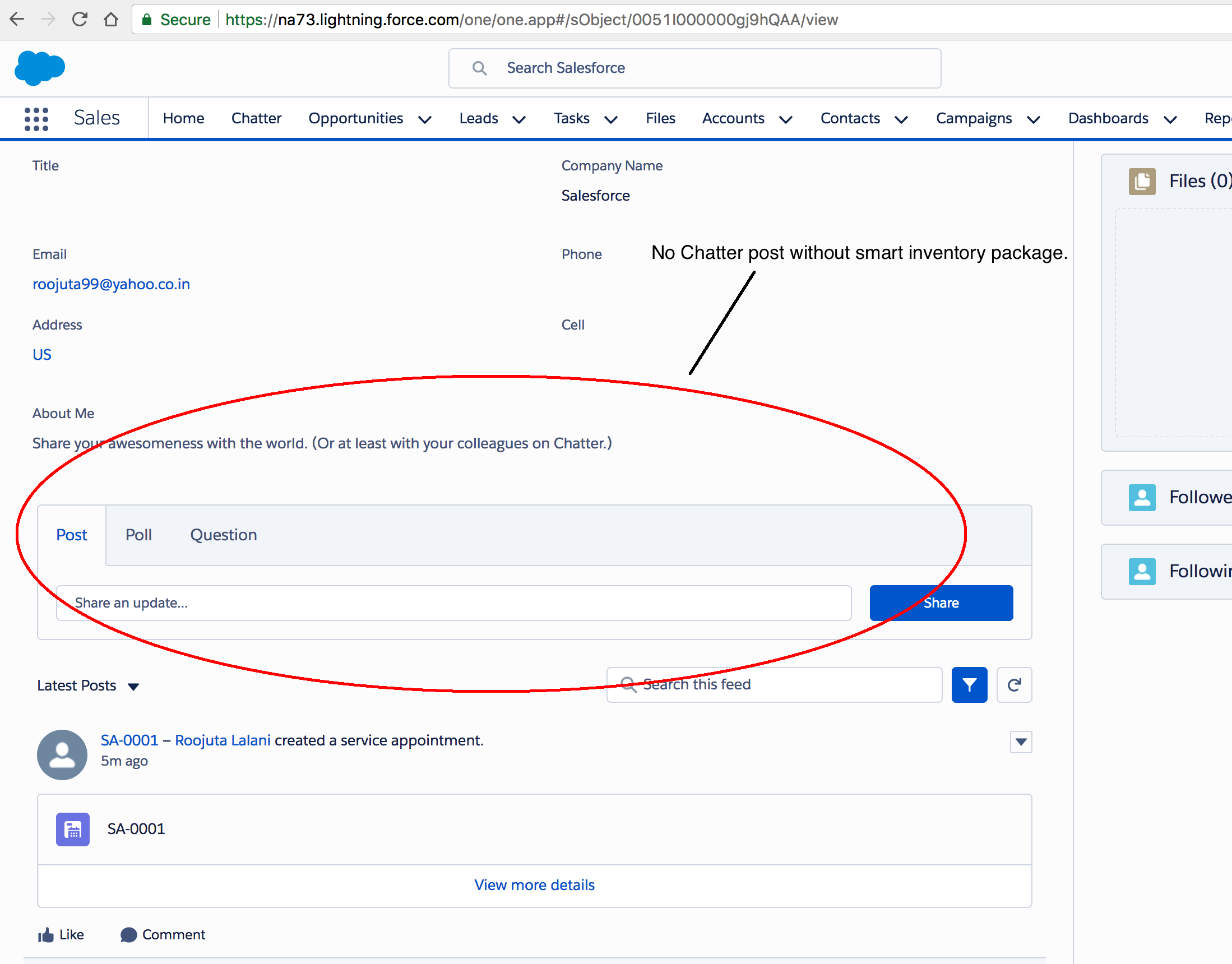Viewport: 1232px width, 964px height.
Task: Click the blue Share button
Action: click(941, 603)
